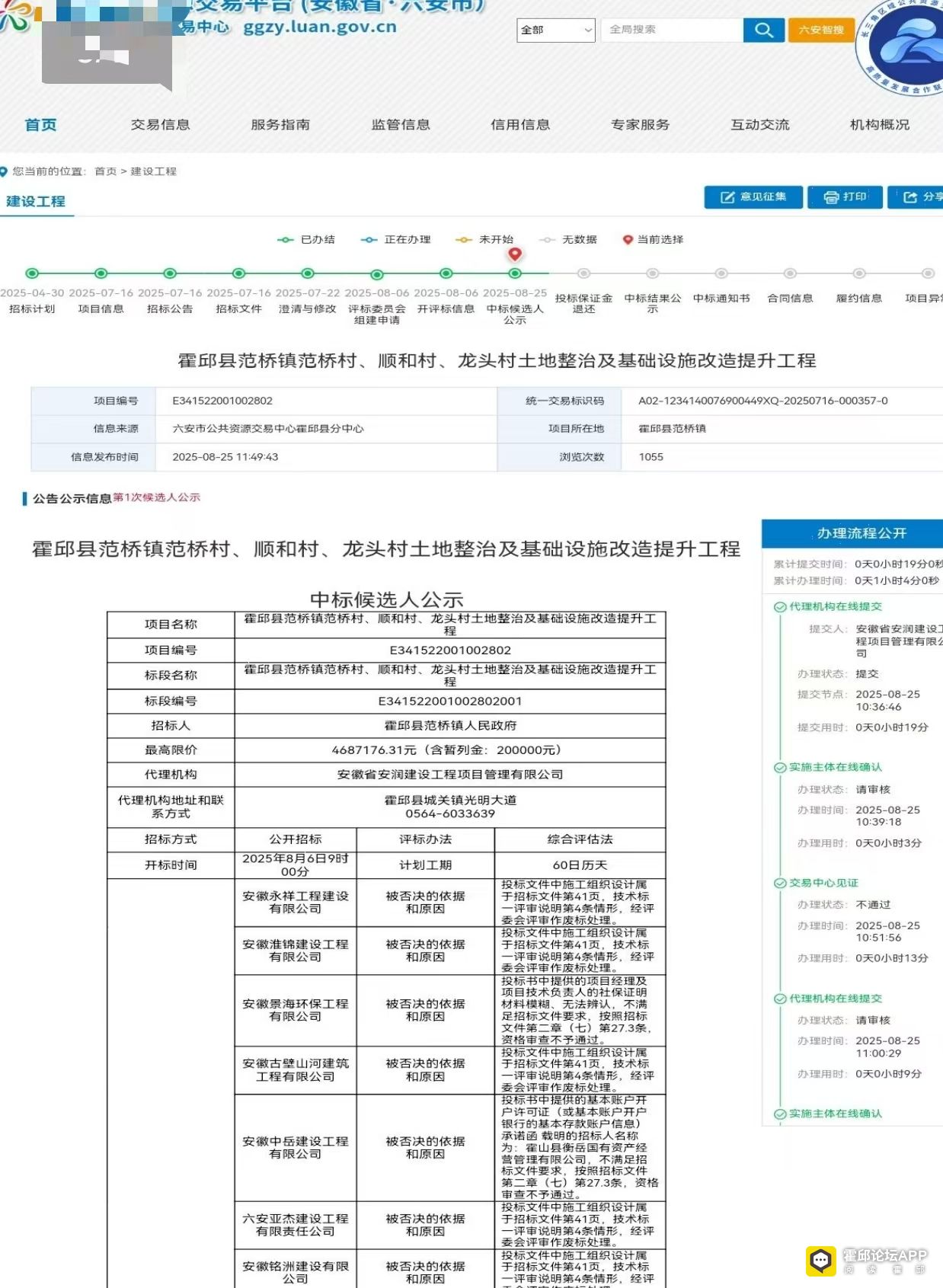Open the 首页 navigation menu item
Viewport: 943px width, 1288px height.
(40, 125)
